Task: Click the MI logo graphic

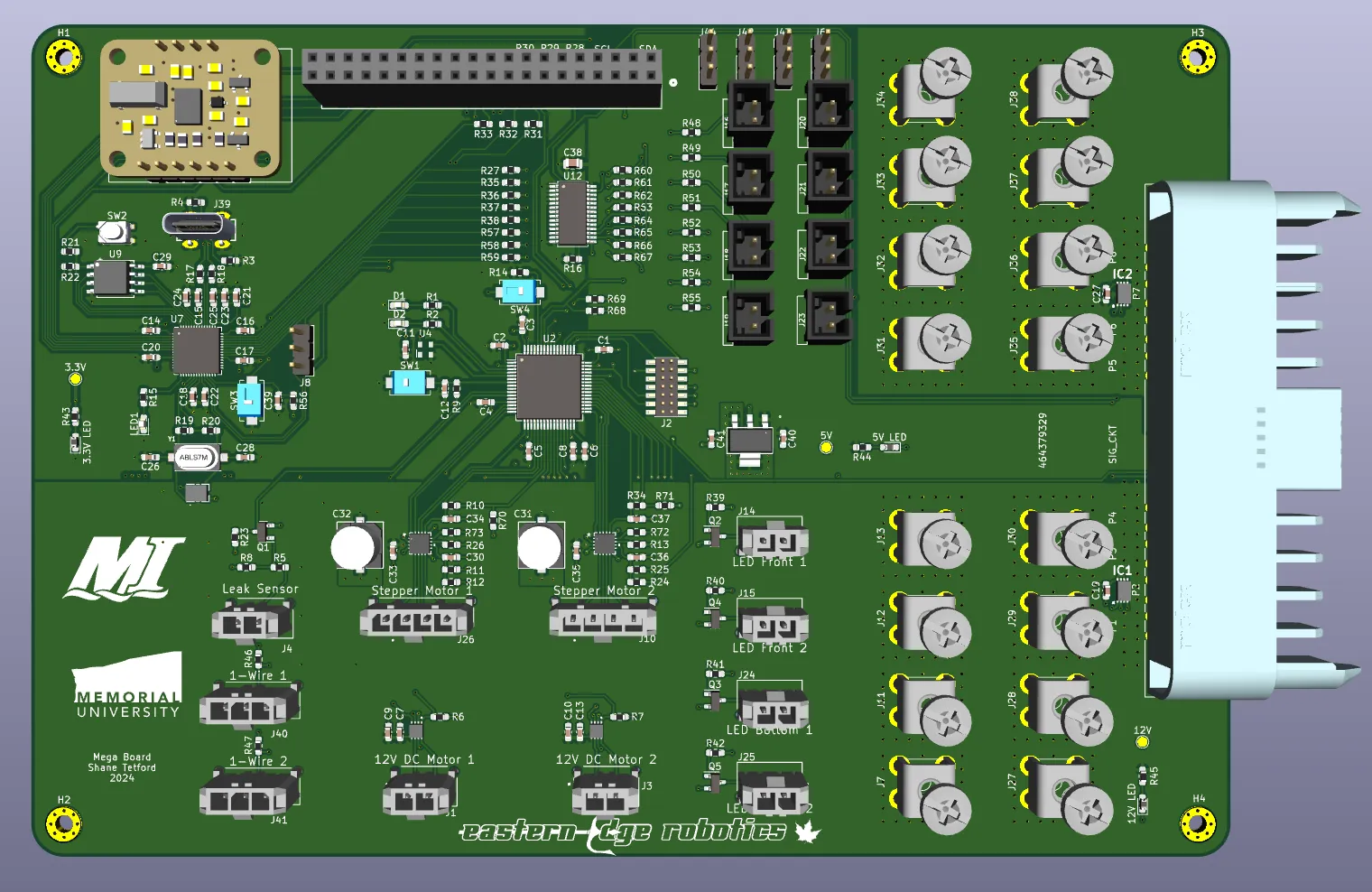Action: coord(124,568)
